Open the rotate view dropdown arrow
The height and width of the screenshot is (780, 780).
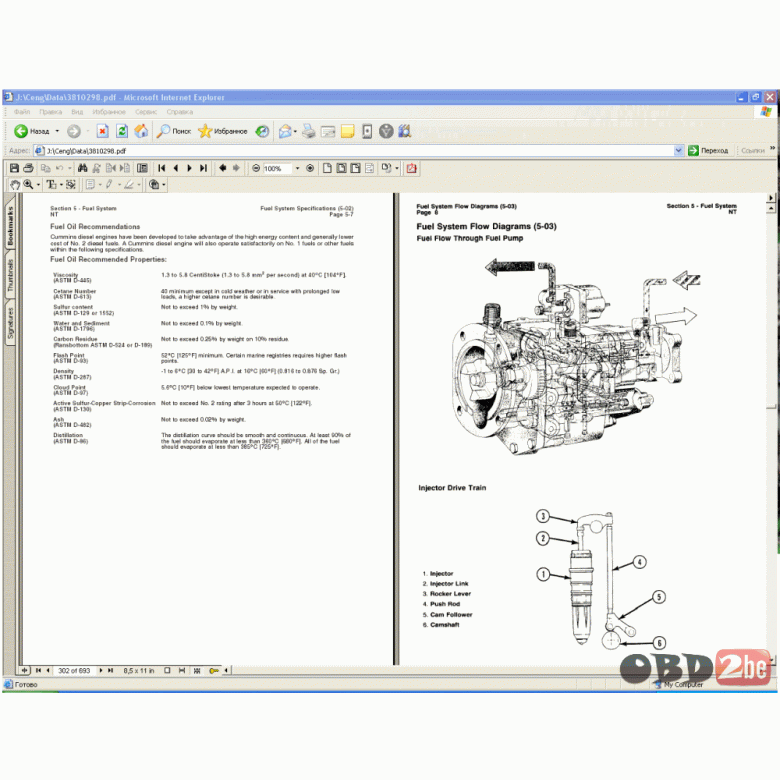coord(396,168)
